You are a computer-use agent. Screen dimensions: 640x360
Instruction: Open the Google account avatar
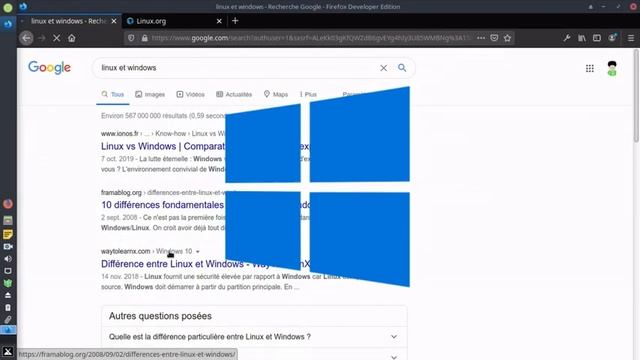[x=612, y=68]
